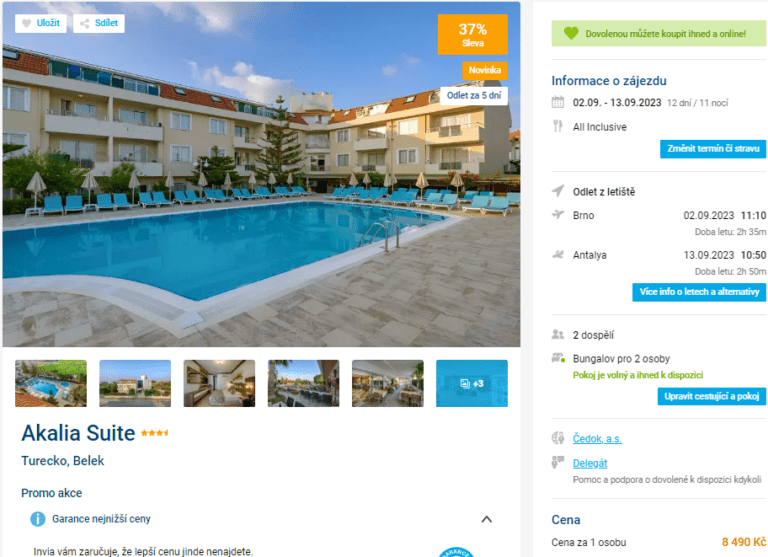The height and width of the screenshot is (557, 768).
Task: Click the calendar icon next to trip dates
Action: [558, 102]
